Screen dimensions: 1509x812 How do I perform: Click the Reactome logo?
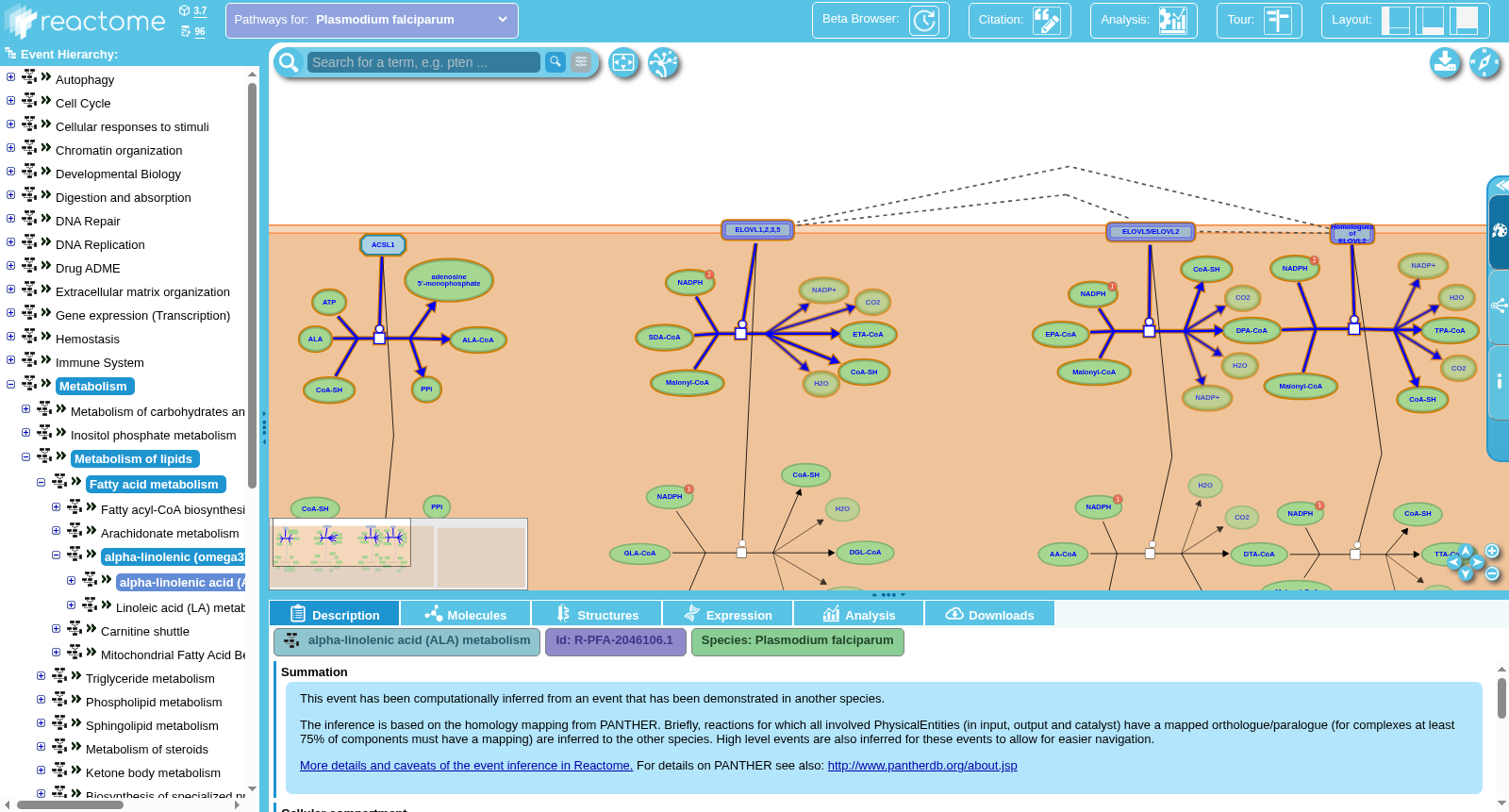coord(84,20)
